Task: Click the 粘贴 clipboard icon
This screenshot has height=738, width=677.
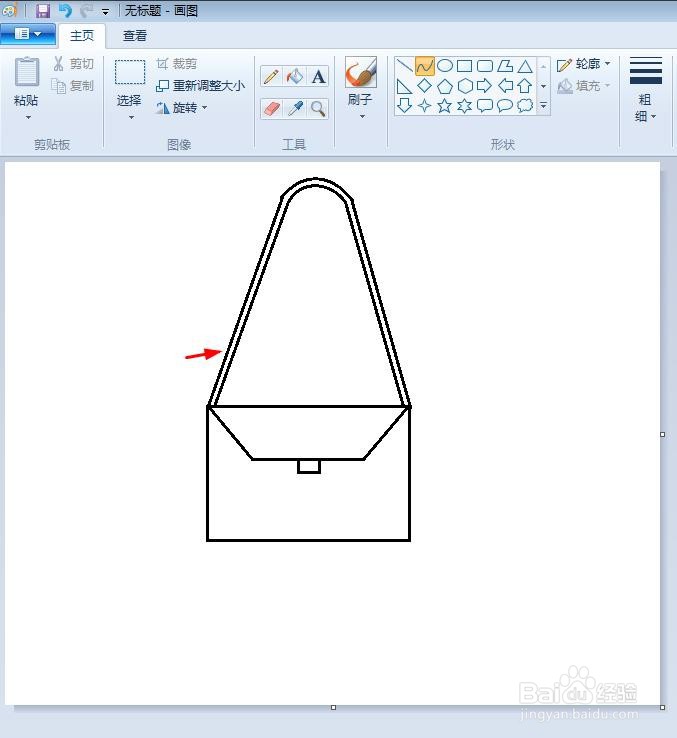Action: (x=26, y=72)
